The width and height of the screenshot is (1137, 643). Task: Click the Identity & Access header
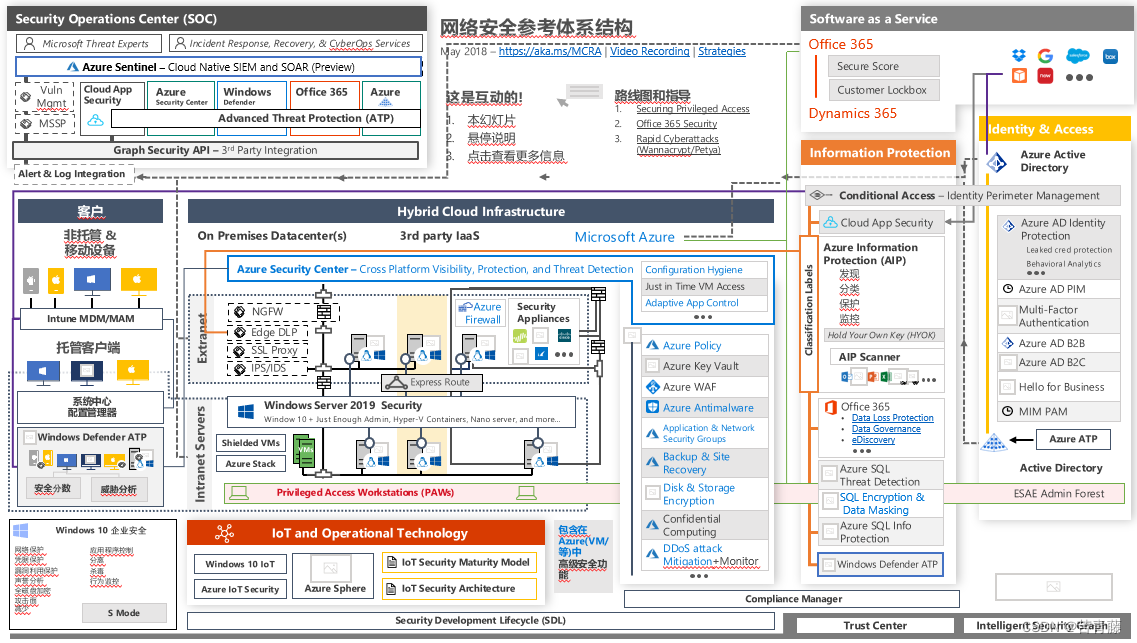tap(1054, 129)
